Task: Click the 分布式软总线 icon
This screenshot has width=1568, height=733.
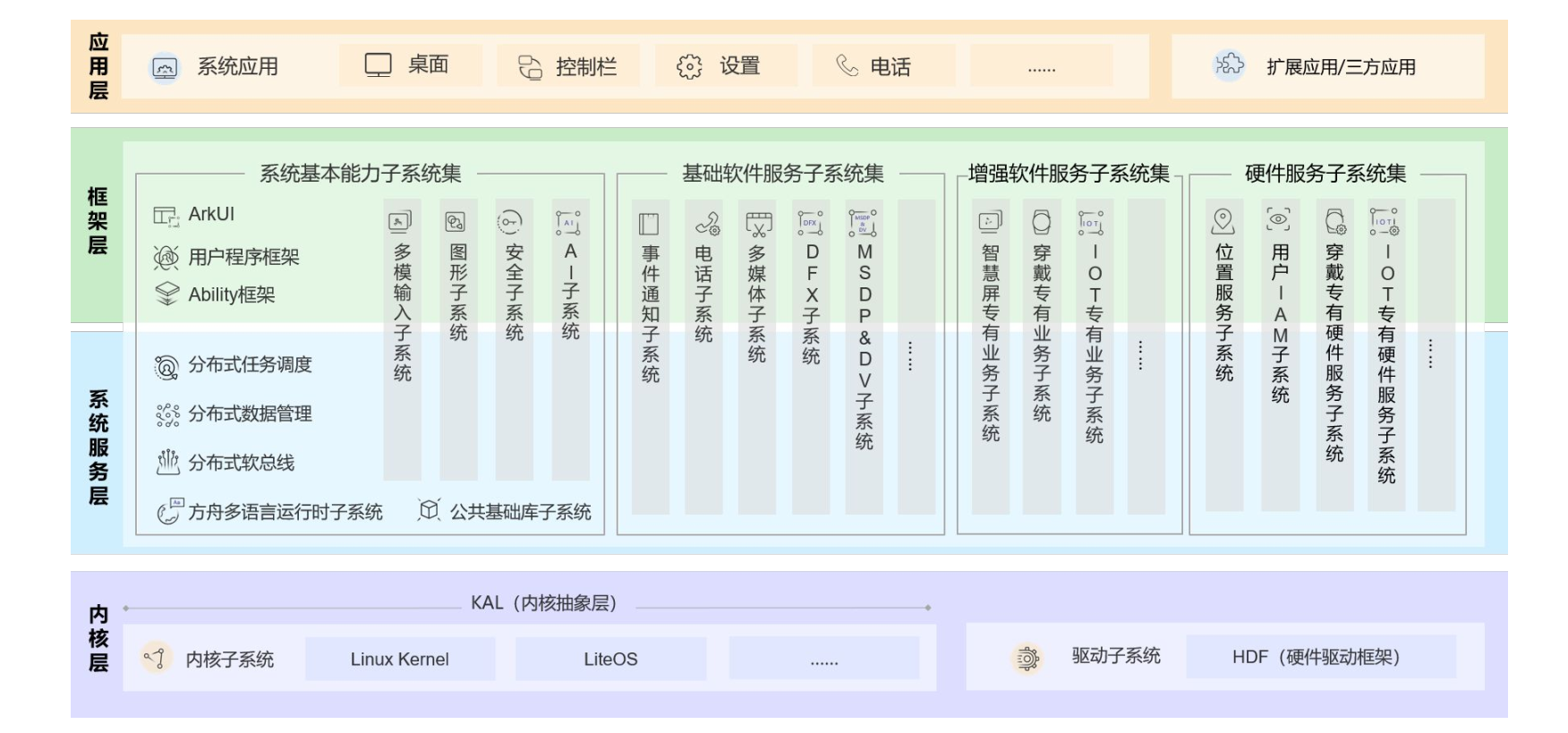Action: click(x=167, y=462)
